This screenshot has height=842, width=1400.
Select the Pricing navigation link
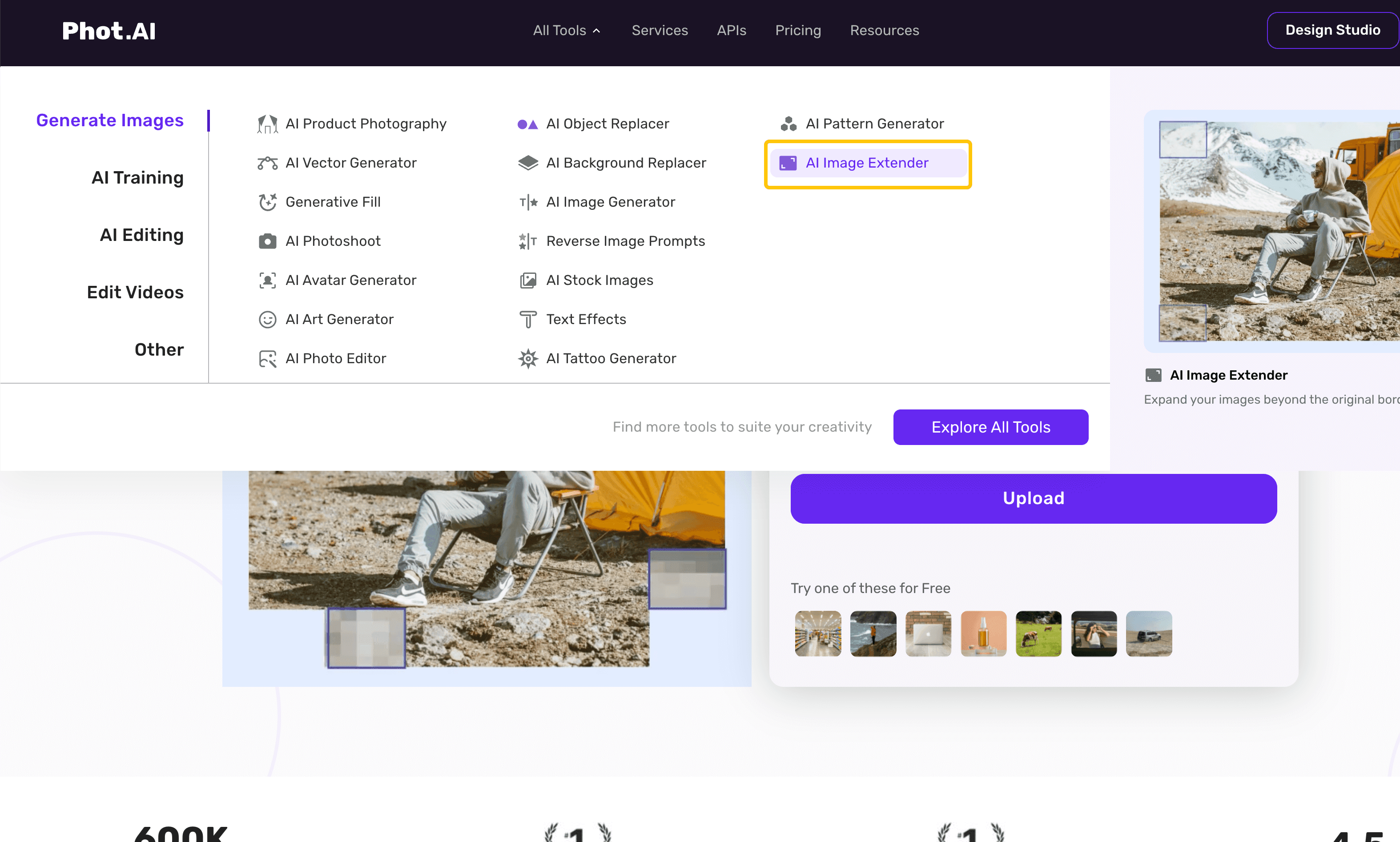click(797, 30)
